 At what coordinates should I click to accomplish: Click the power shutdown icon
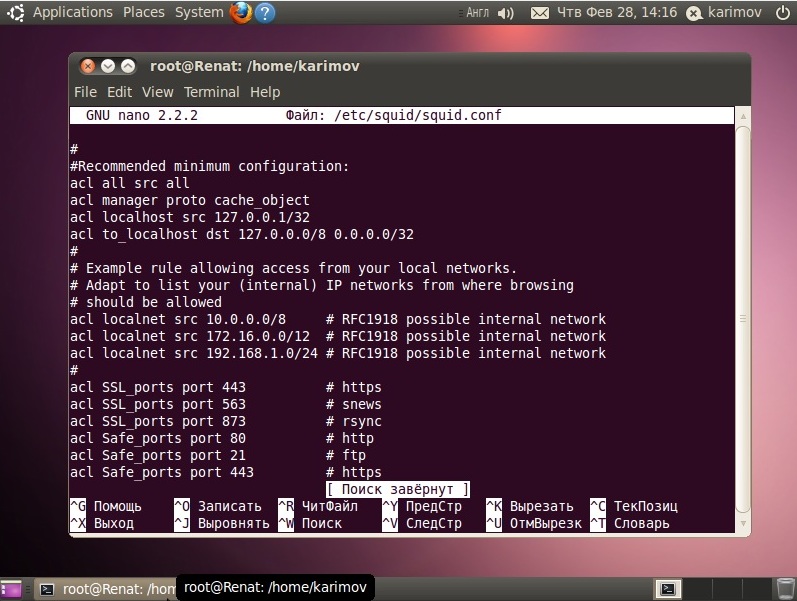tap(783, 12)
